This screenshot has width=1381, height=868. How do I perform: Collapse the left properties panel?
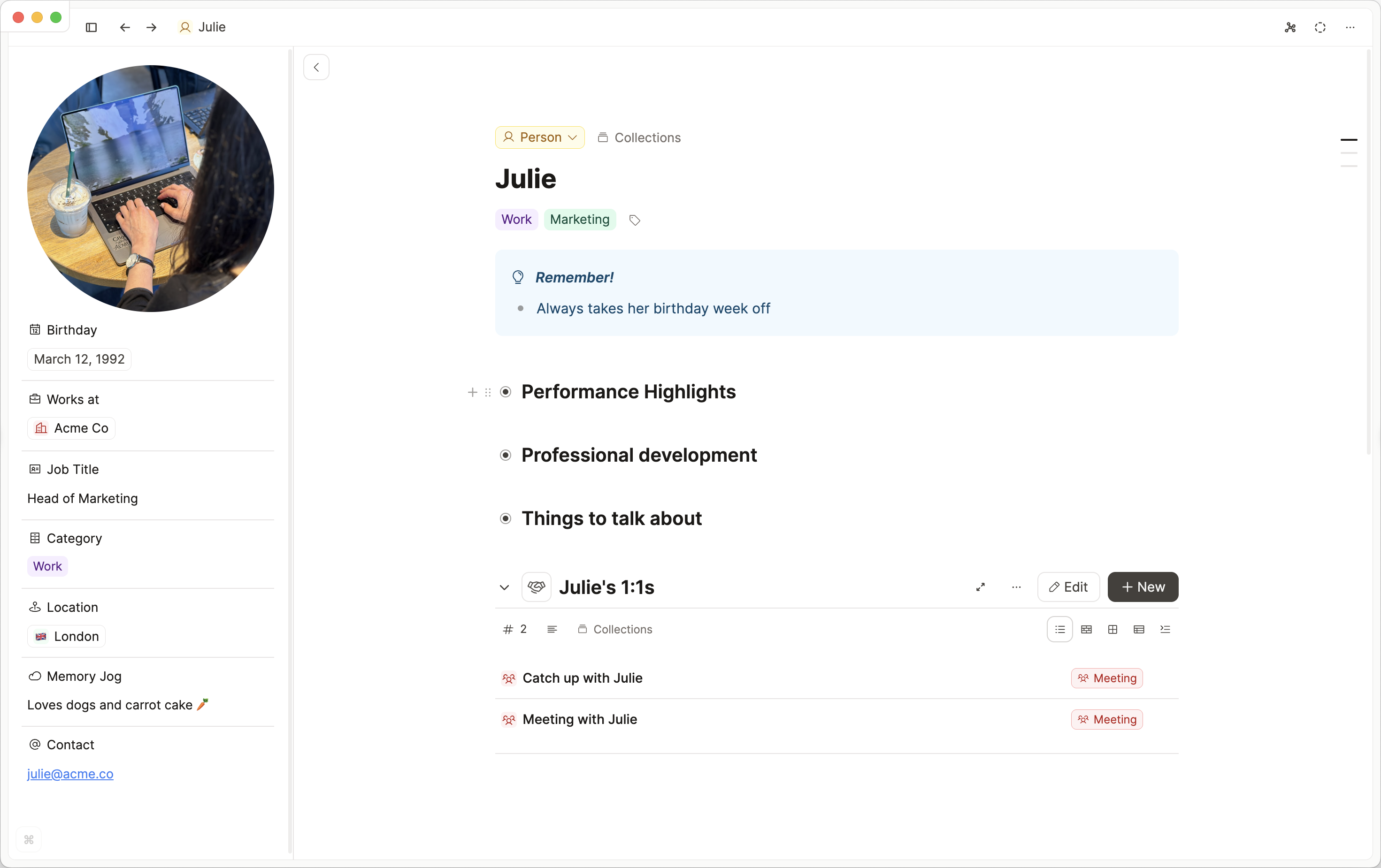[316, 67]
